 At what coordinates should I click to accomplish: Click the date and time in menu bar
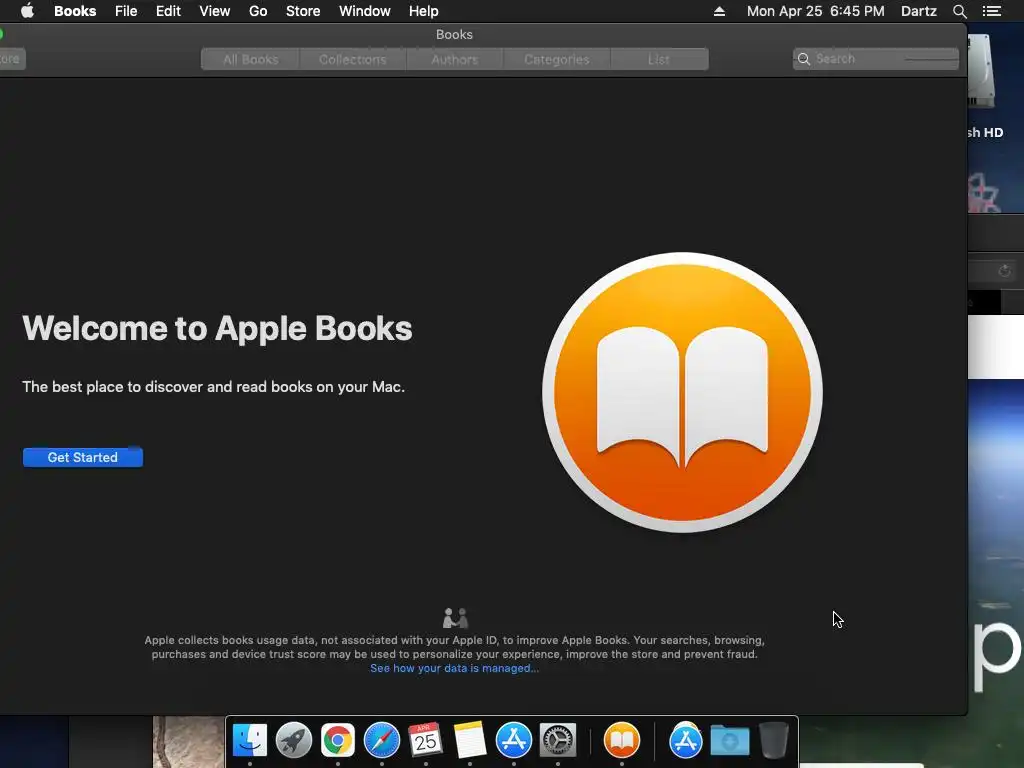pyautogui.click(x=816, y=11)
